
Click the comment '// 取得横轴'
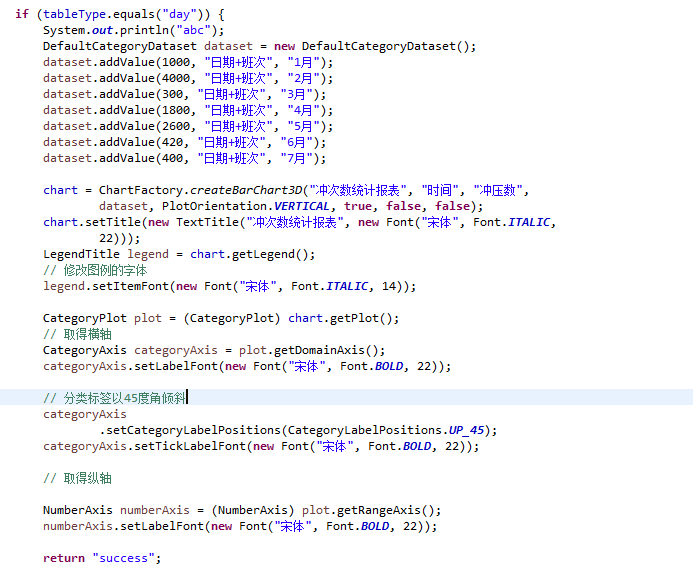tap(77, 334)
